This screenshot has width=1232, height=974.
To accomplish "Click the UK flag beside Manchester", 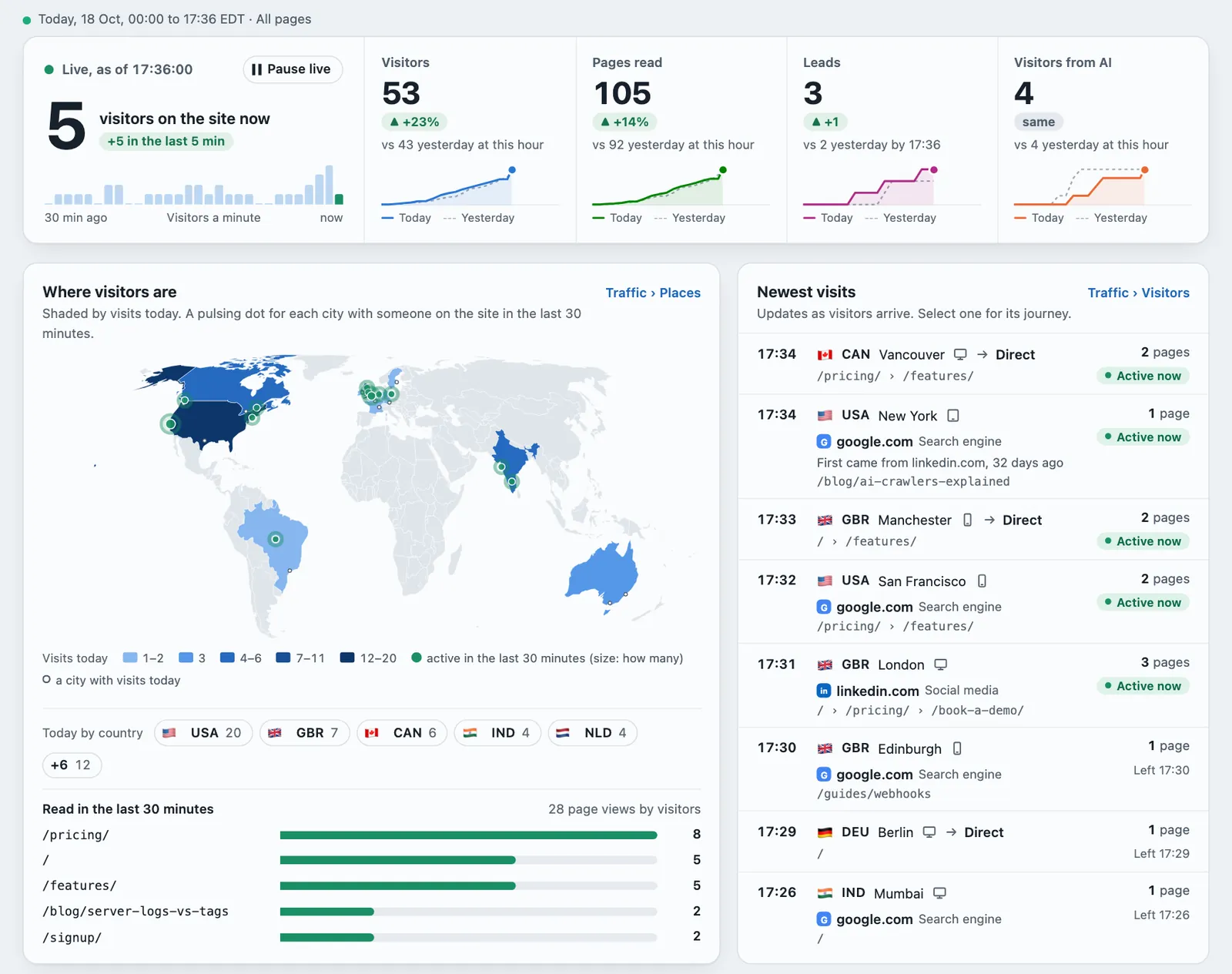I will [x=825, y=520].
